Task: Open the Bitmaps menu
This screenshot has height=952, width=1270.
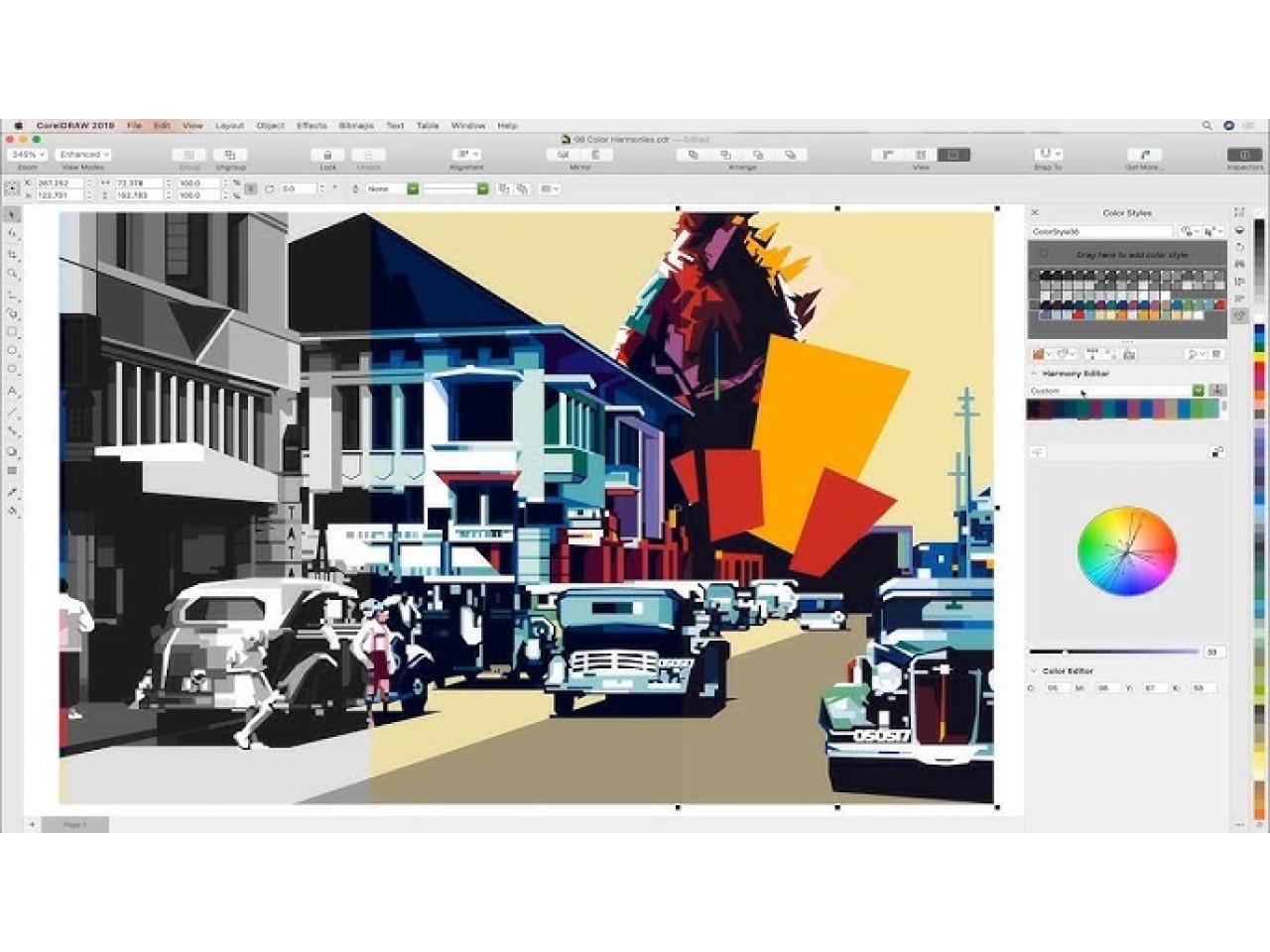Action: tap(356, 126)
